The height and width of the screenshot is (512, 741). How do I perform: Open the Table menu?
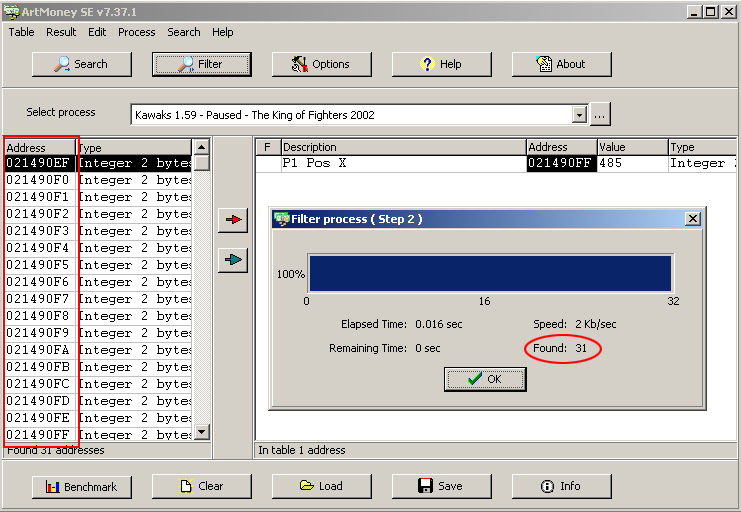[x=22, y=32]
